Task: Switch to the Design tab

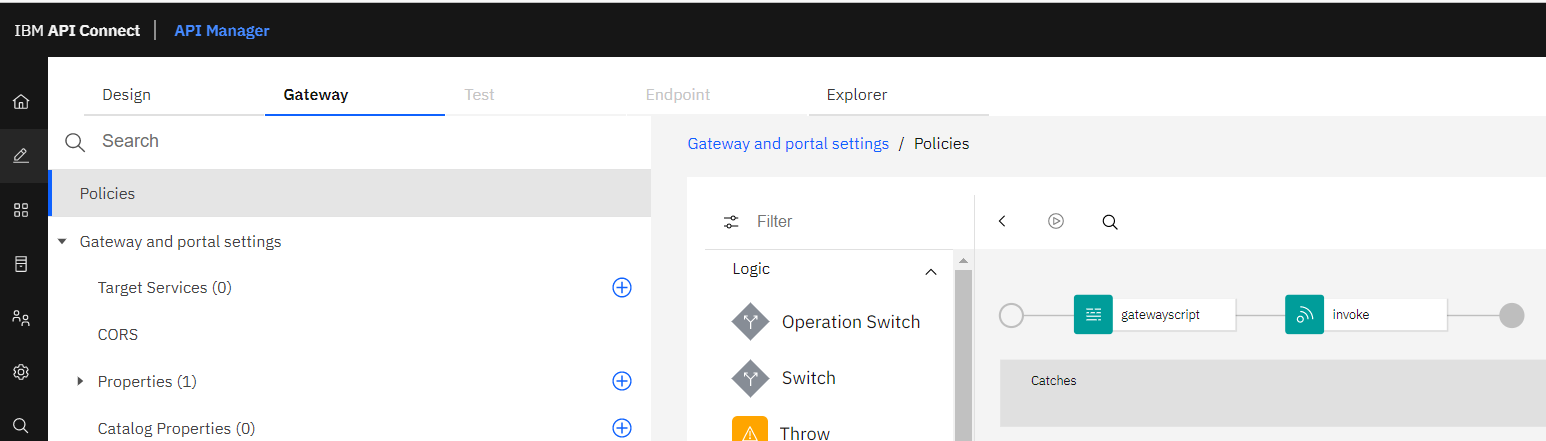Action: pos(126,95)
